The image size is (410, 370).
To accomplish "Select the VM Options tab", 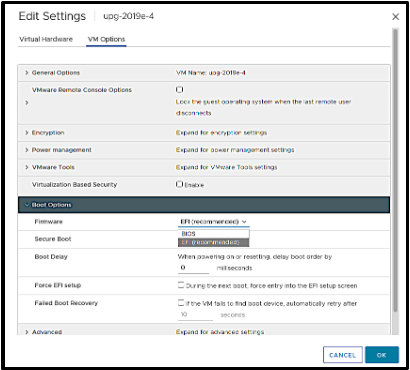I will click(x=106, y=39).
